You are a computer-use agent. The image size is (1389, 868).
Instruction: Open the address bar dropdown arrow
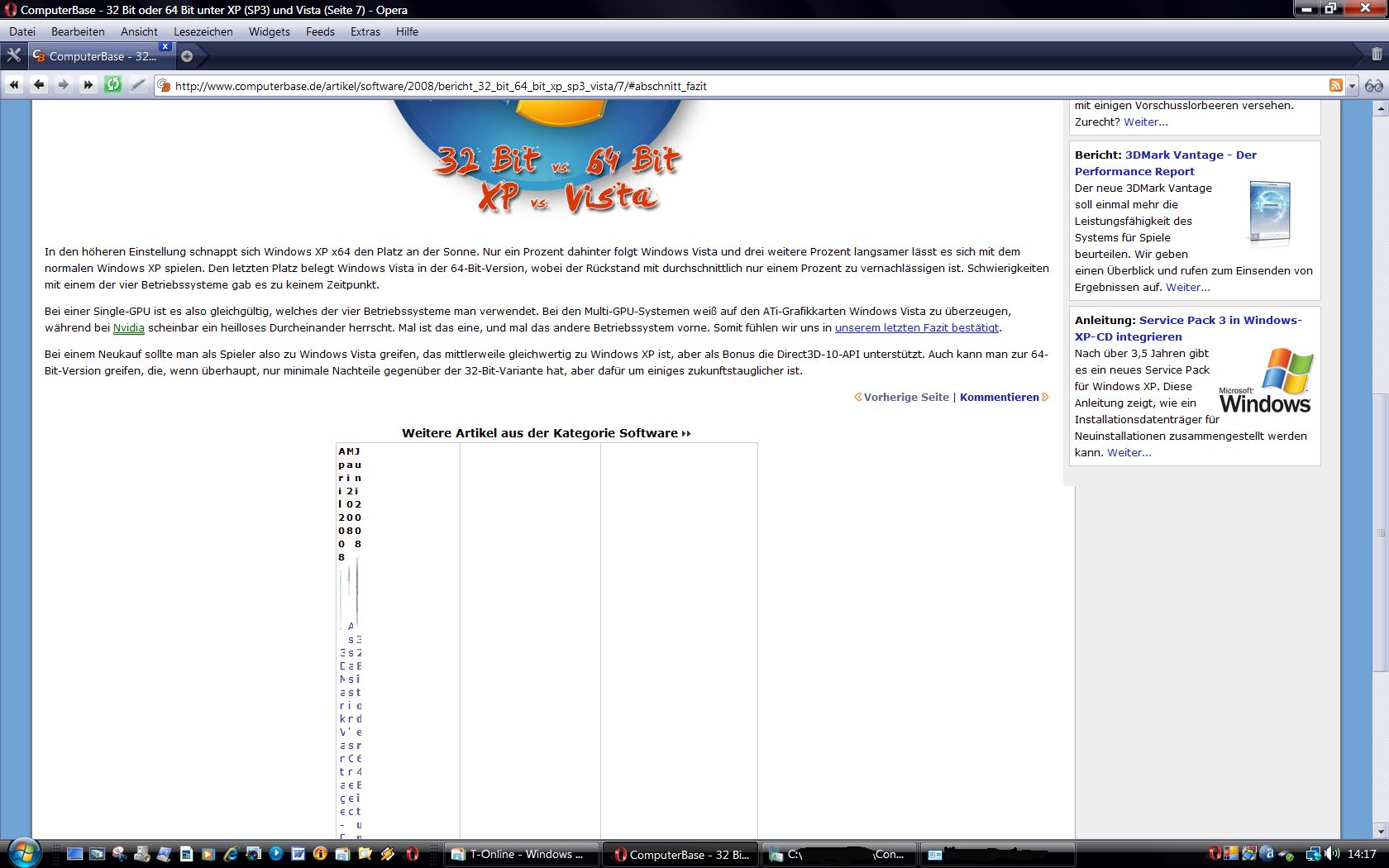(x=1352, y=86)
